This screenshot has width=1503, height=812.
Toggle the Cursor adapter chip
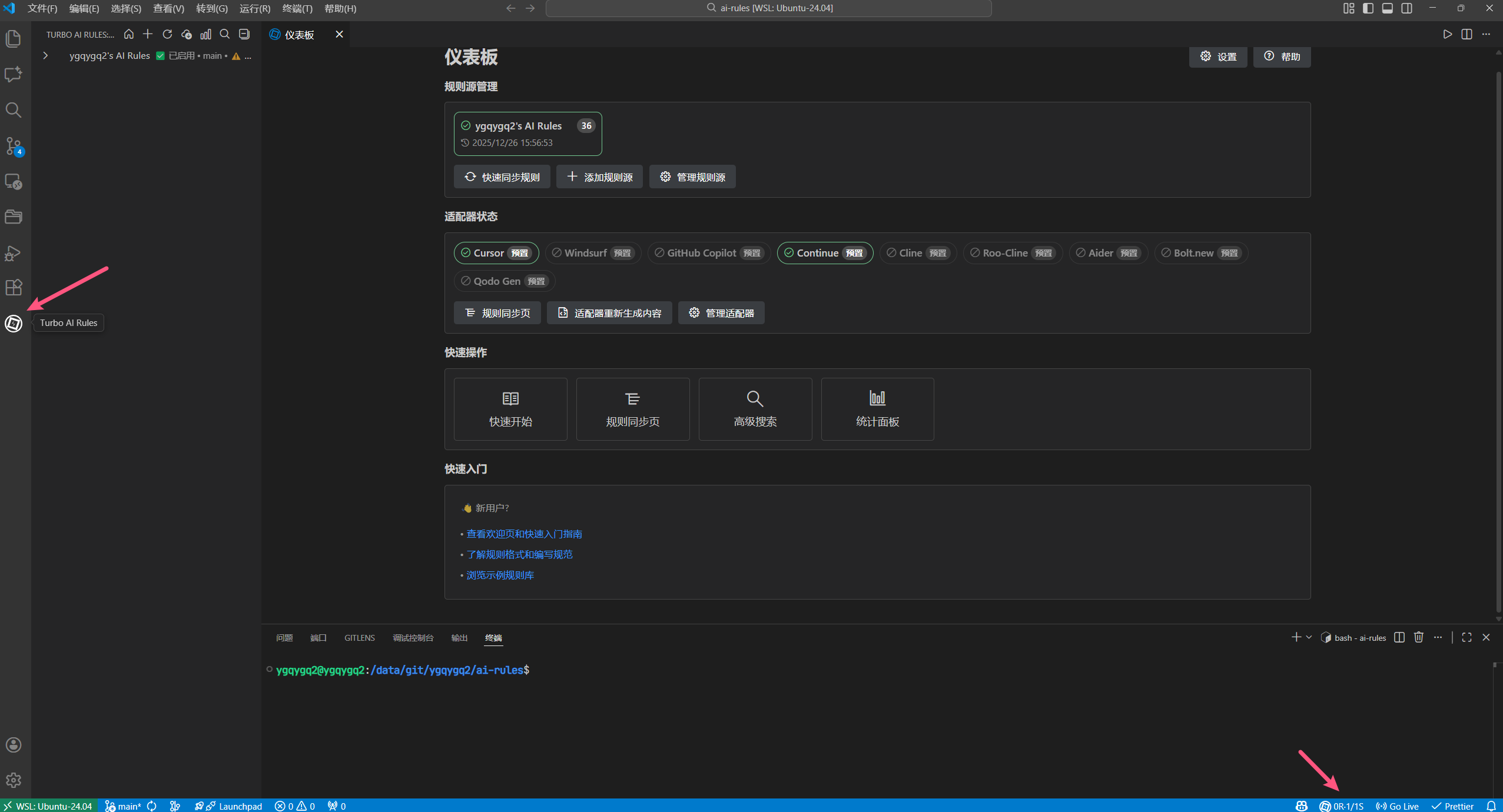496,253
